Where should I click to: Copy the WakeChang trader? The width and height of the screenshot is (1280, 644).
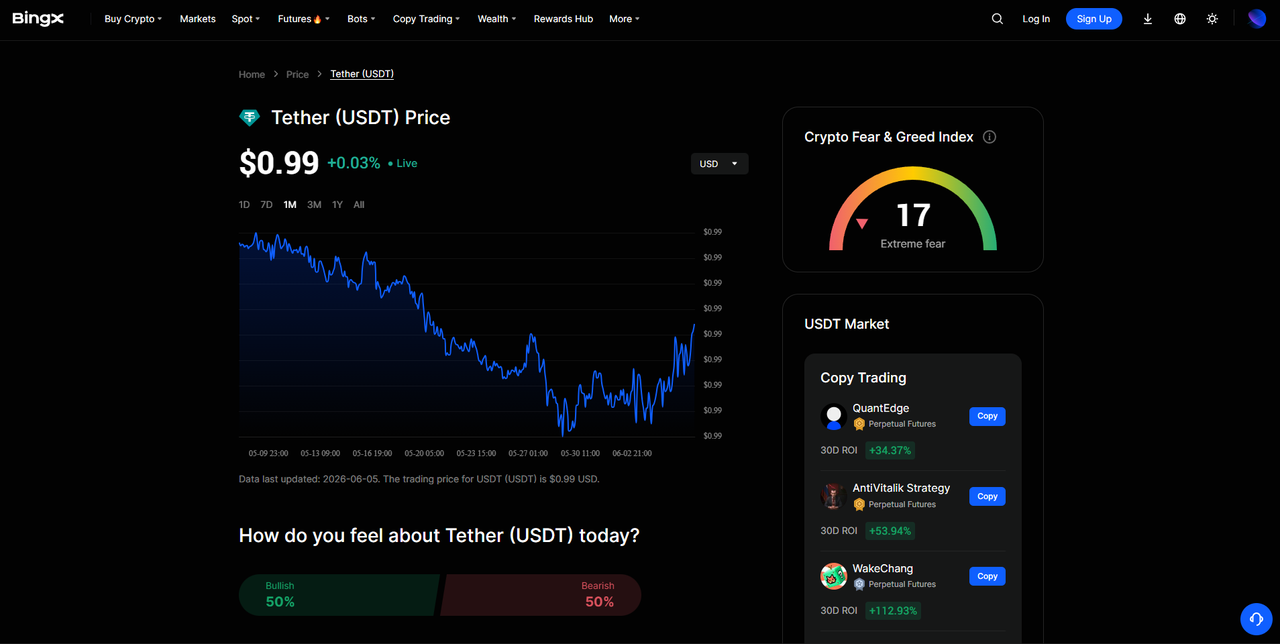coord(987,576)
